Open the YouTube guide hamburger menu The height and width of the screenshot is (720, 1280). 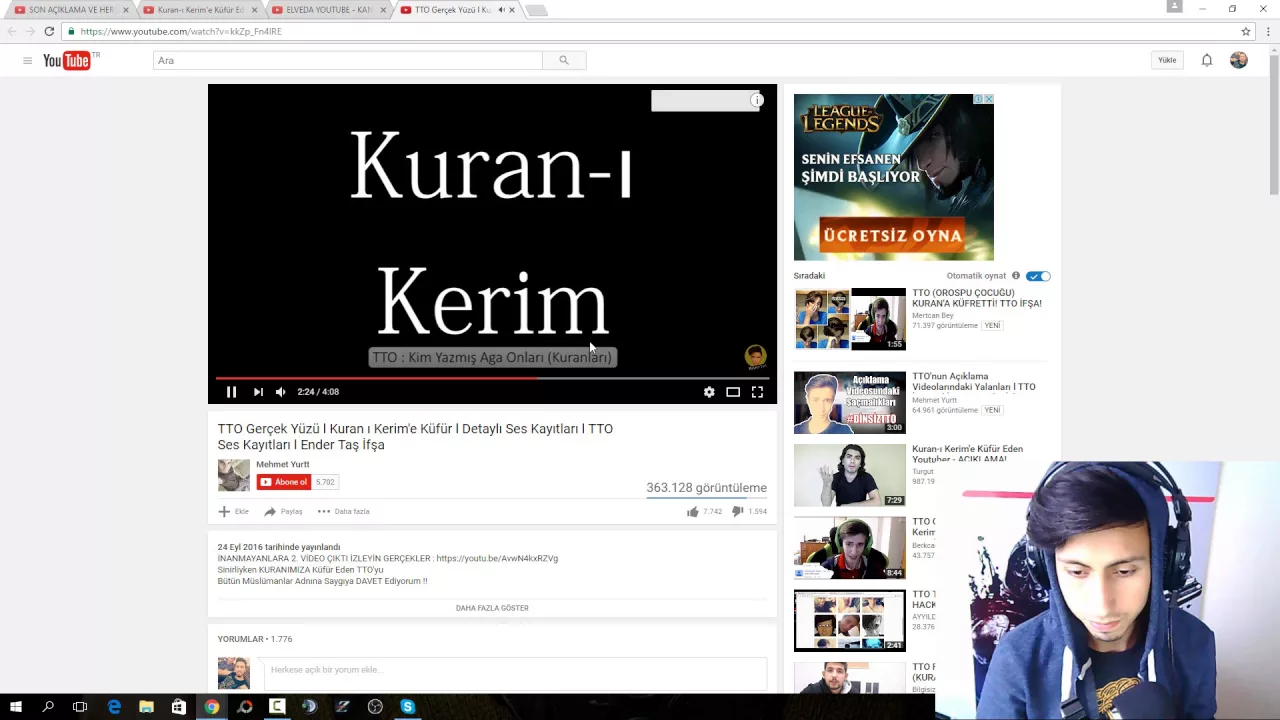[x=27, y=61]
